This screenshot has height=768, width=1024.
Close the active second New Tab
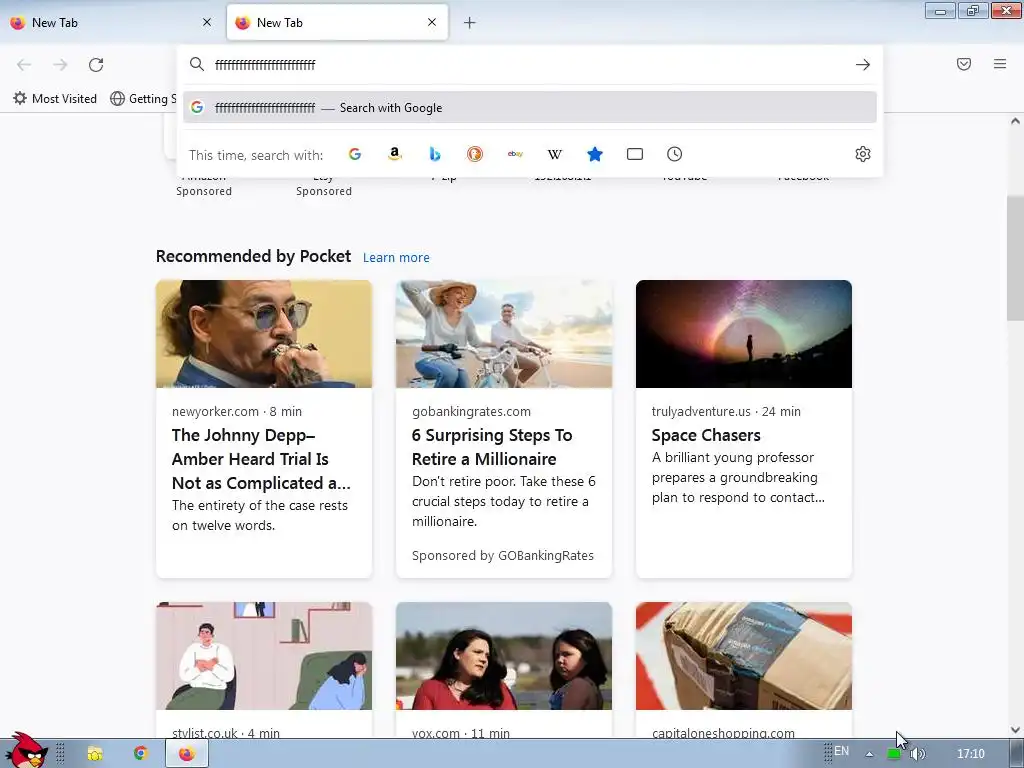coord(432,22)
